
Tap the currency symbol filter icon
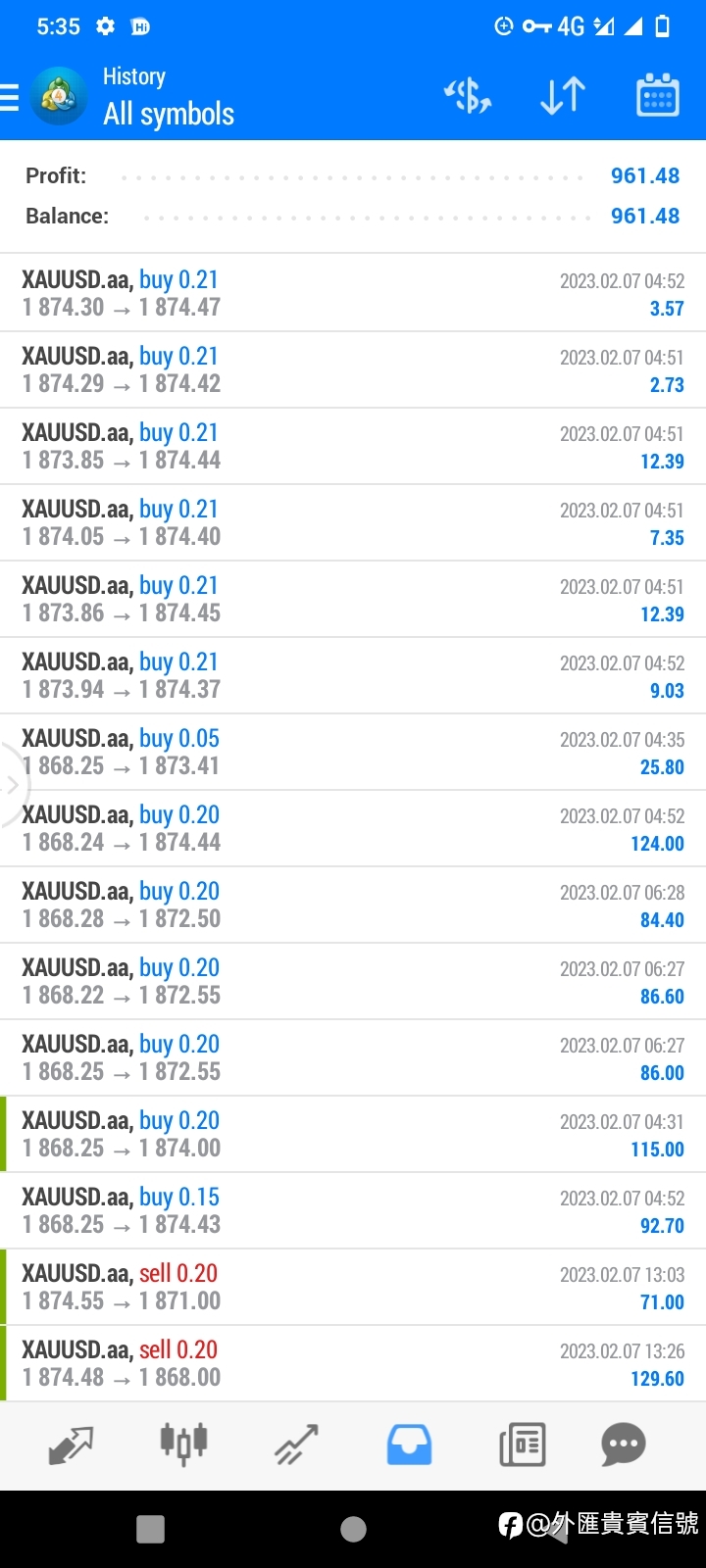(468, 96)
